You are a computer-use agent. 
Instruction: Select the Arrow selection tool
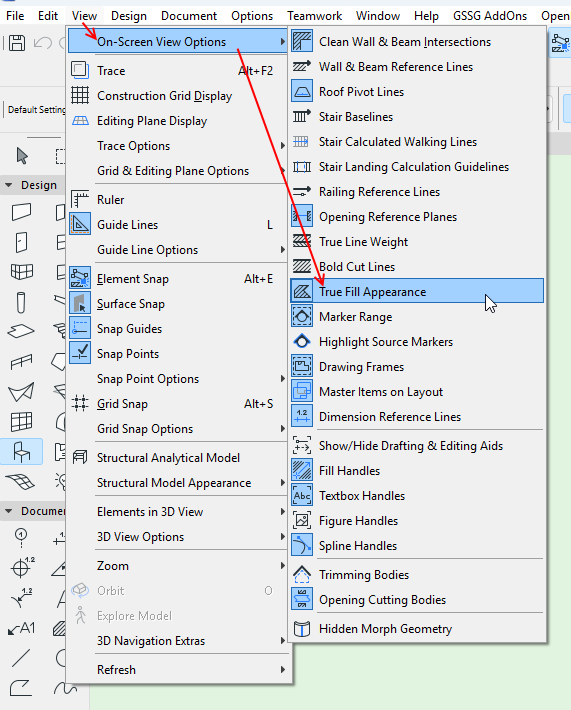(22, 156)
